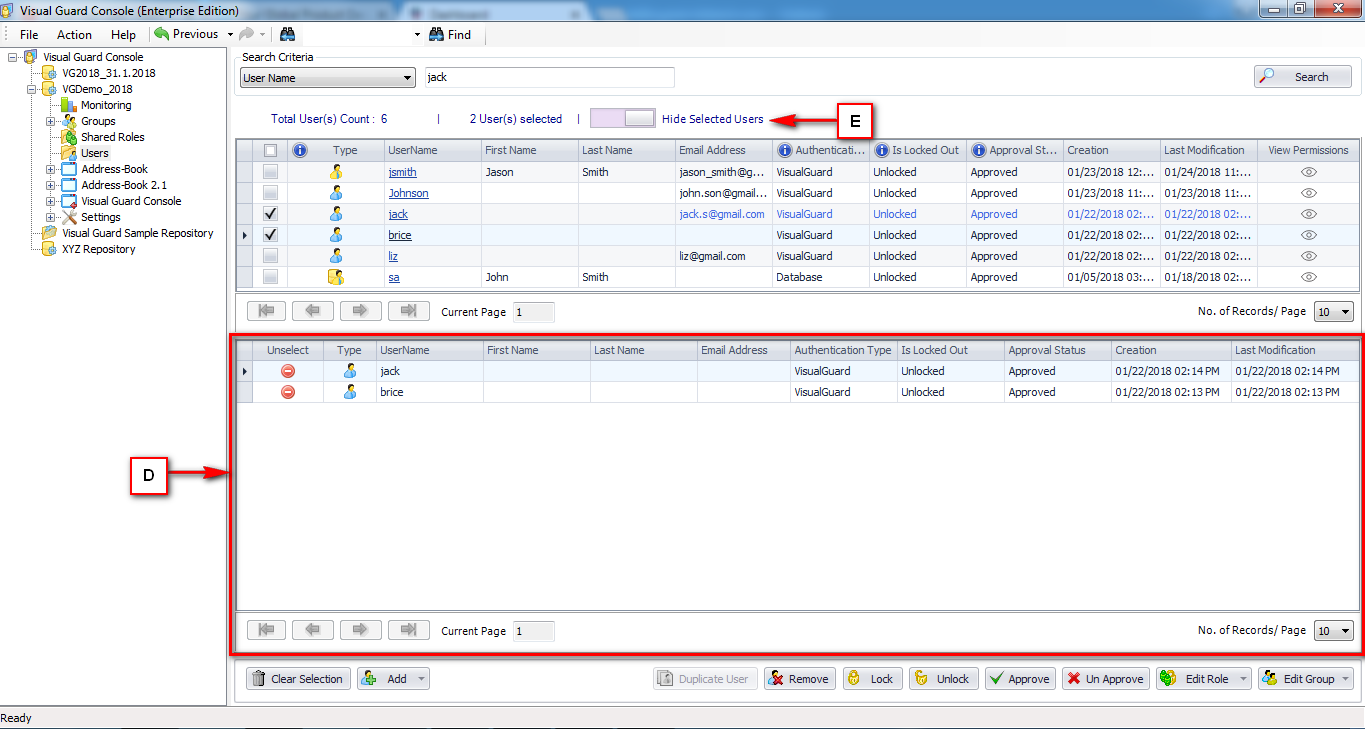Go to previous page in lower grid

pyautogui.click(x=314, y=630)
